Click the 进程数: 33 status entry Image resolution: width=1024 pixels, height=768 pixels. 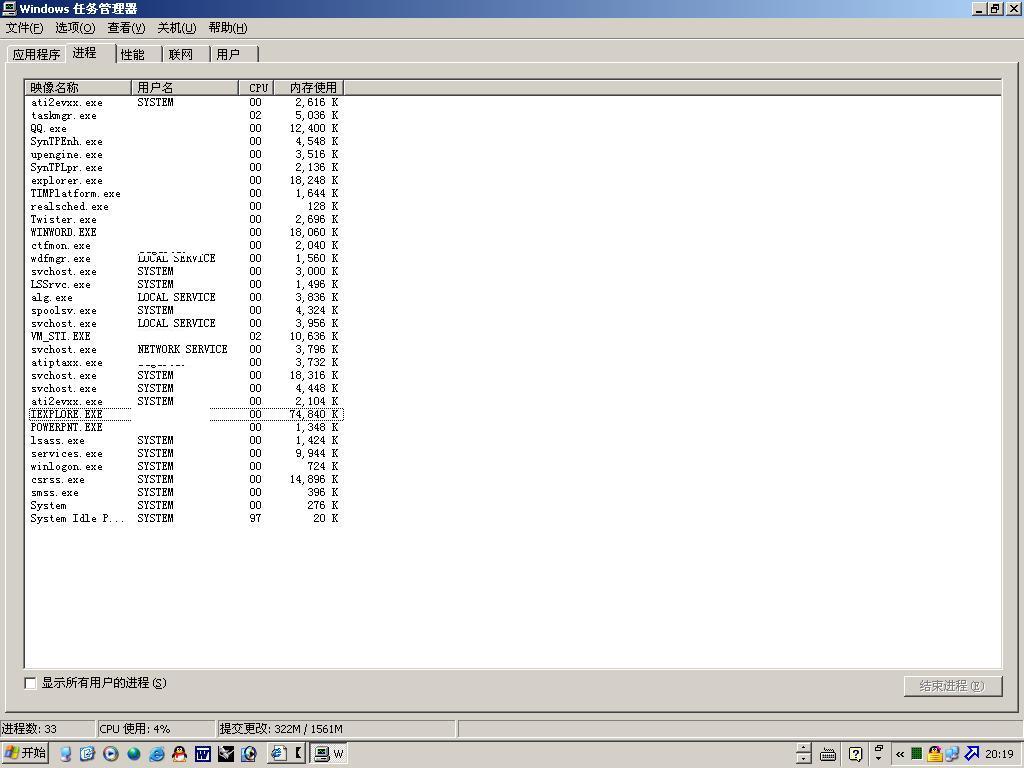click(x=47, y=729)
